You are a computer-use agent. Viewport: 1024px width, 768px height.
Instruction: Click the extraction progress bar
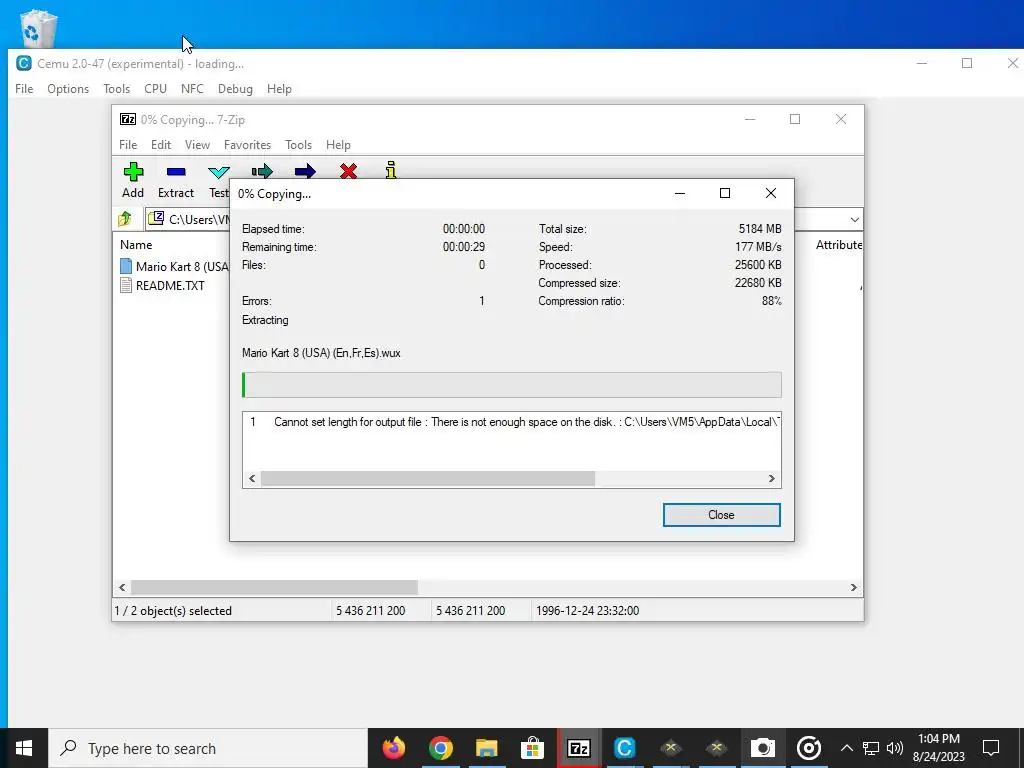point(511,385)
